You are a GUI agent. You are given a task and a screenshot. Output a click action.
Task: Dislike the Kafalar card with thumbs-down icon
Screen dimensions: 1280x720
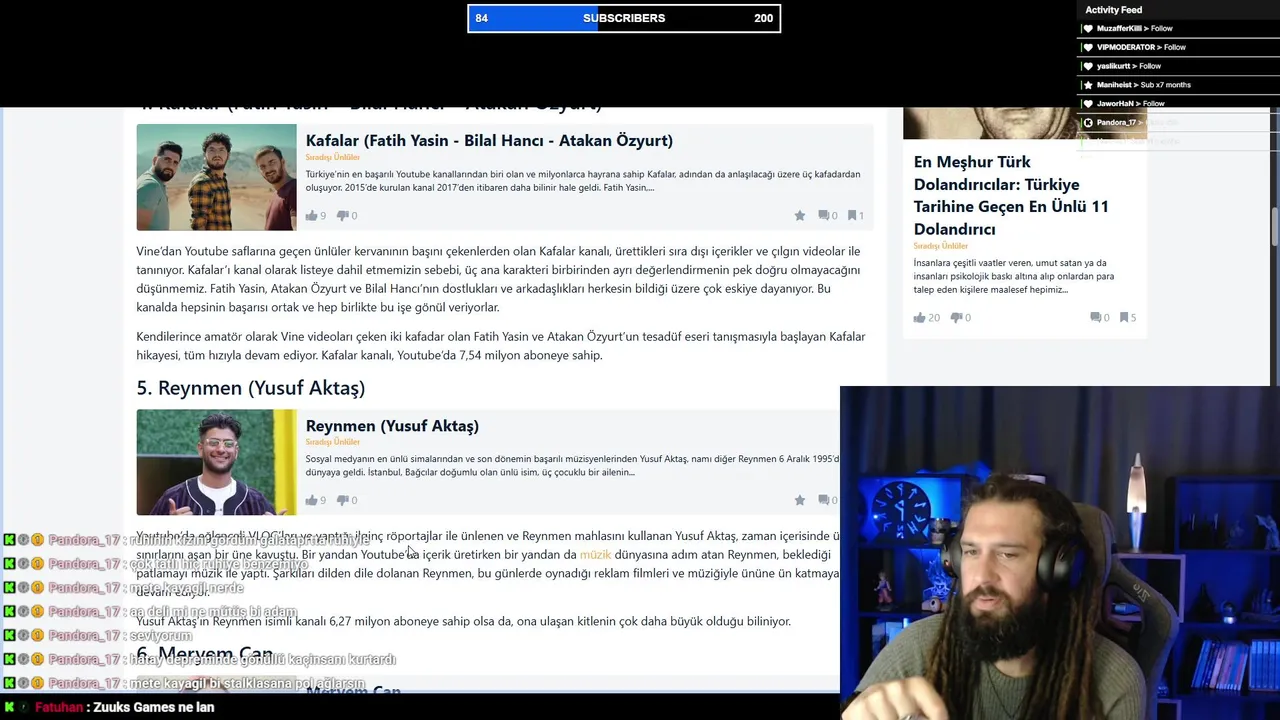point(343,215)
